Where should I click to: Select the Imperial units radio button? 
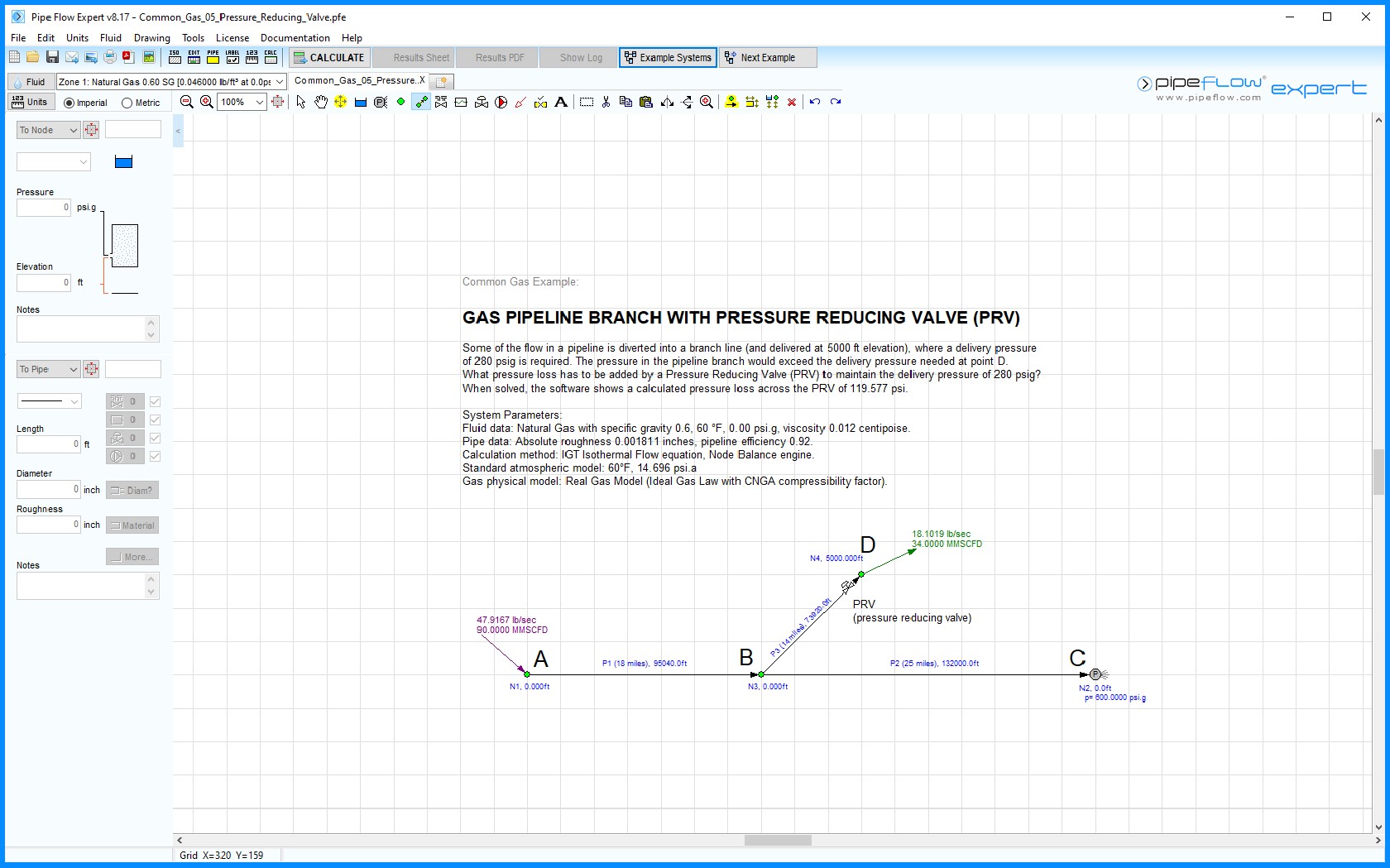click(x=69, y=103)
